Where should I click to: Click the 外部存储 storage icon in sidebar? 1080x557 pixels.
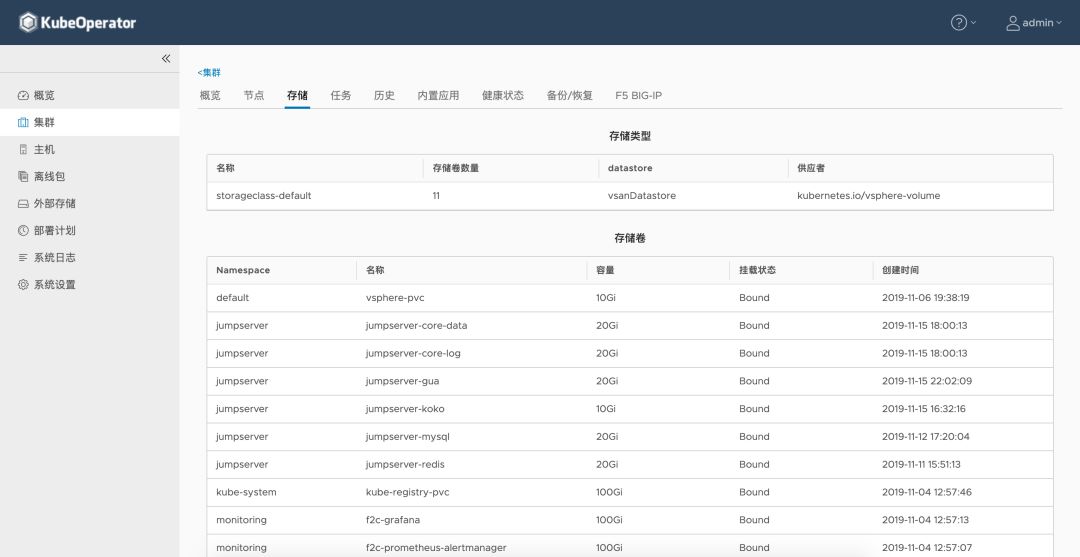(23, 204)
